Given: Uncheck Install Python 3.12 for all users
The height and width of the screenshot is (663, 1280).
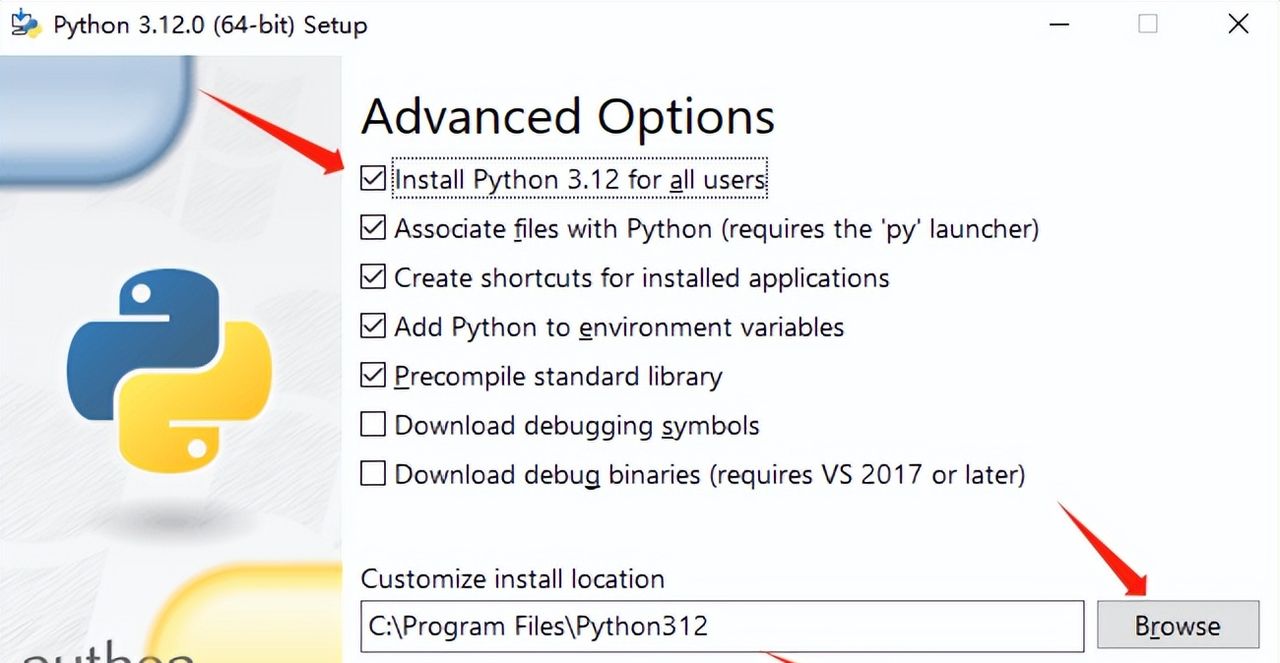Looking at the screenshot, I should coord(373,179).
